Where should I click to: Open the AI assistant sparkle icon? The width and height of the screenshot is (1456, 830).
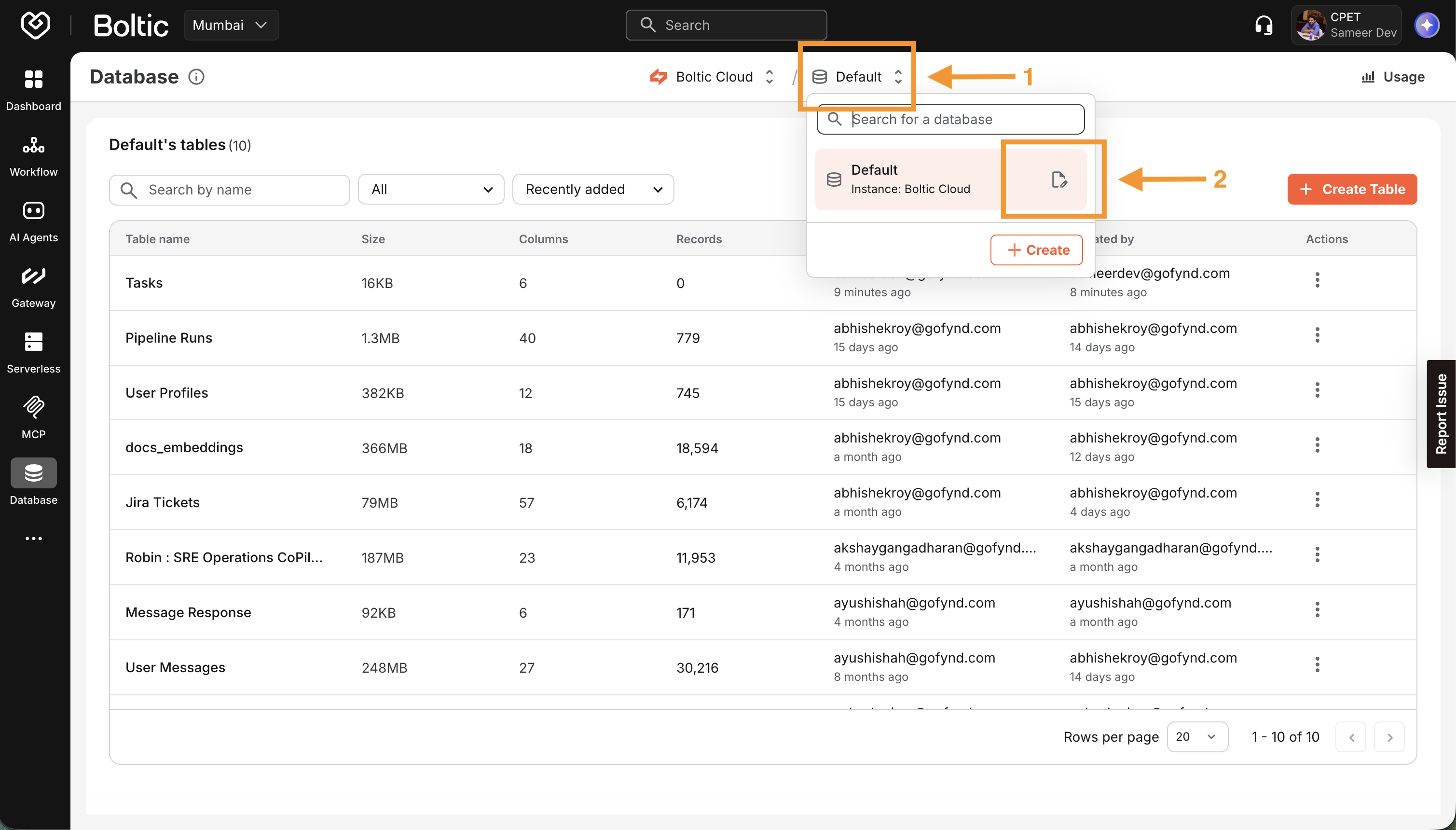coord(1428,25)
